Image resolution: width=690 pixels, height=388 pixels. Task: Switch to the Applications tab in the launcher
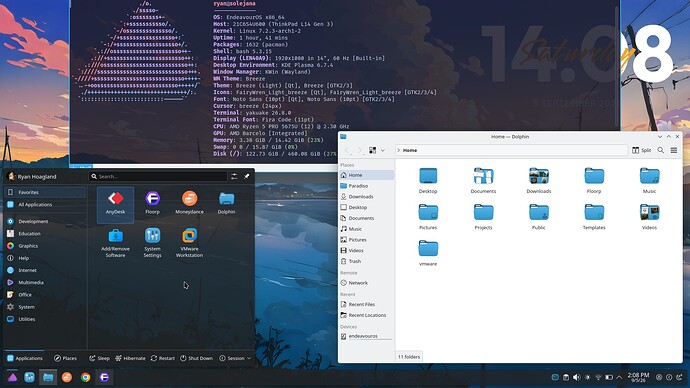[25, 358]
